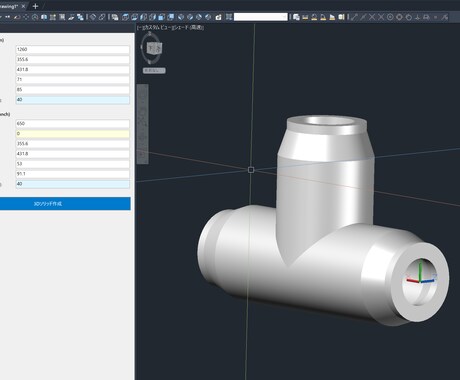Close the Drawing1* tab with its X
460x380 pixels.
click(x=23, y=6)
